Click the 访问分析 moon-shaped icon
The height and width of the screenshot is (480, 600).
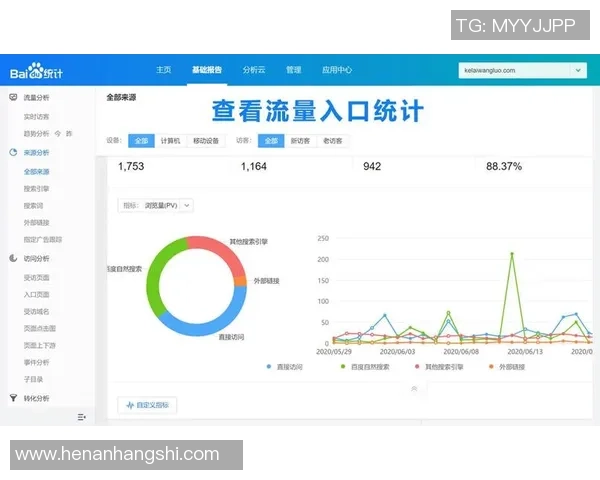(13, 258)
